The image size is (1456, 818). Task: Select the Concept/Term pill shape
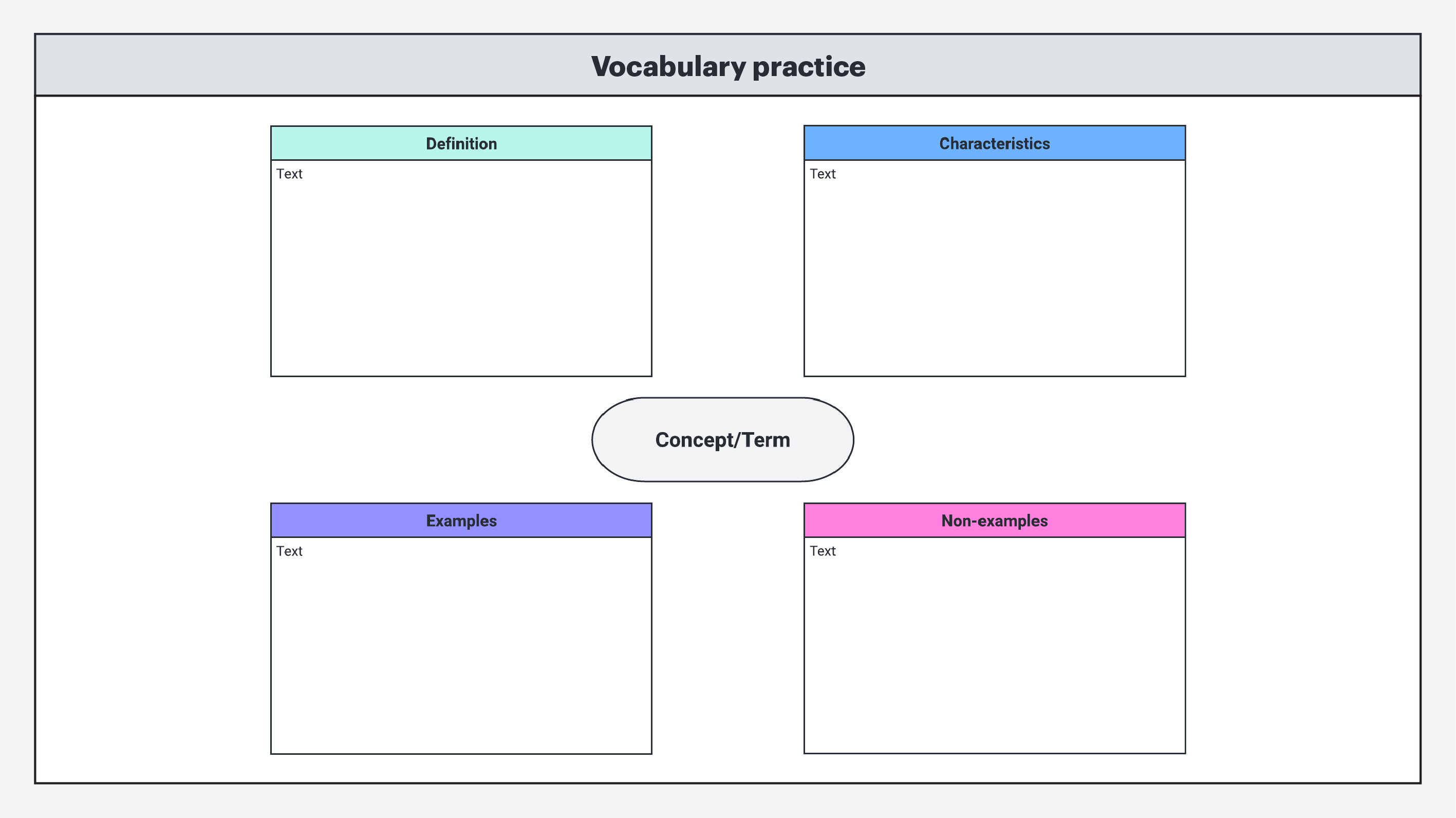click(x=722, y=440)
